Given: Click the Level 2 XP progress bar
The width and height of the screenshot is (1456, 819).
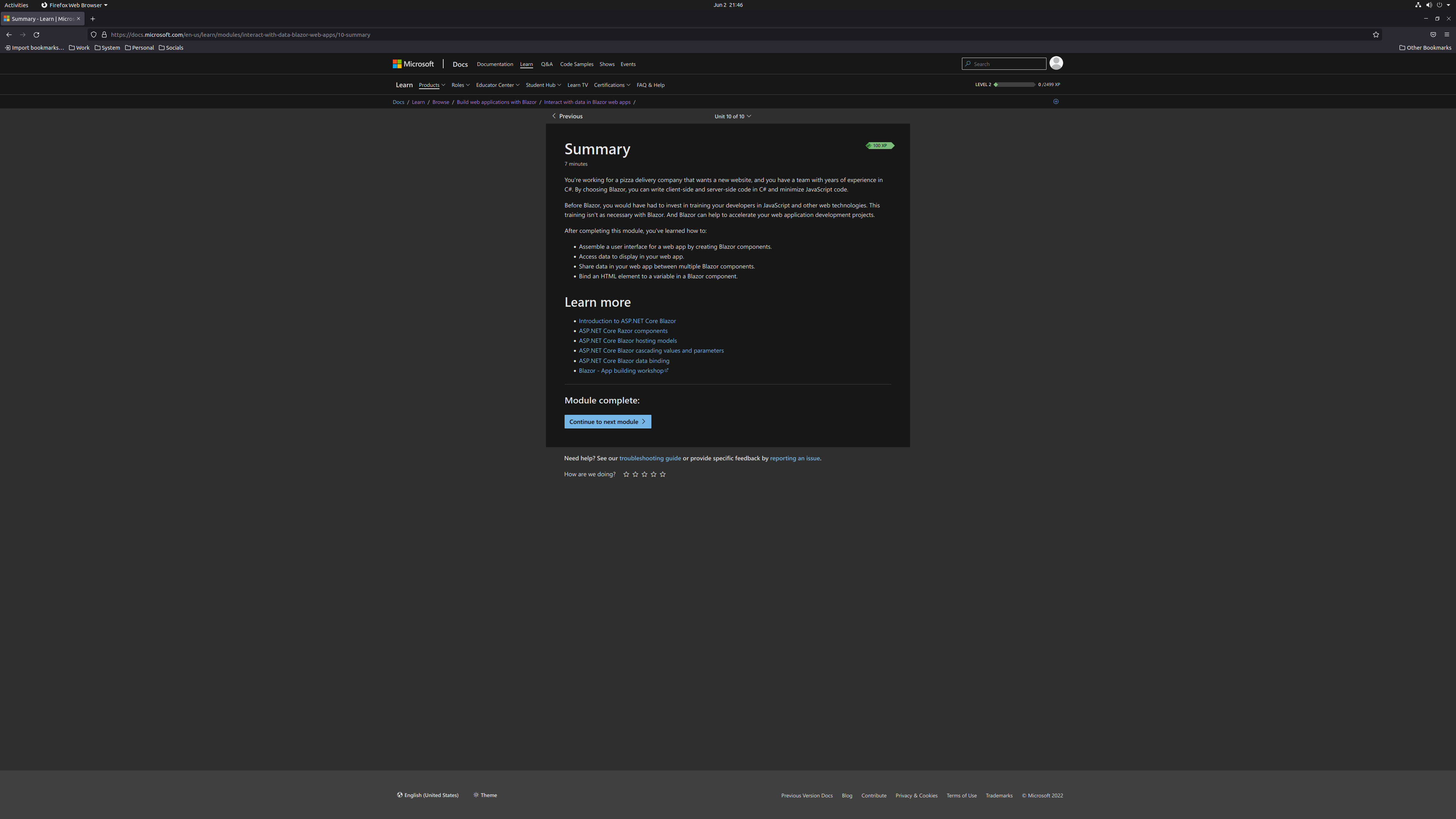Looking at the screenshot, I should (x=1015, y=85).
